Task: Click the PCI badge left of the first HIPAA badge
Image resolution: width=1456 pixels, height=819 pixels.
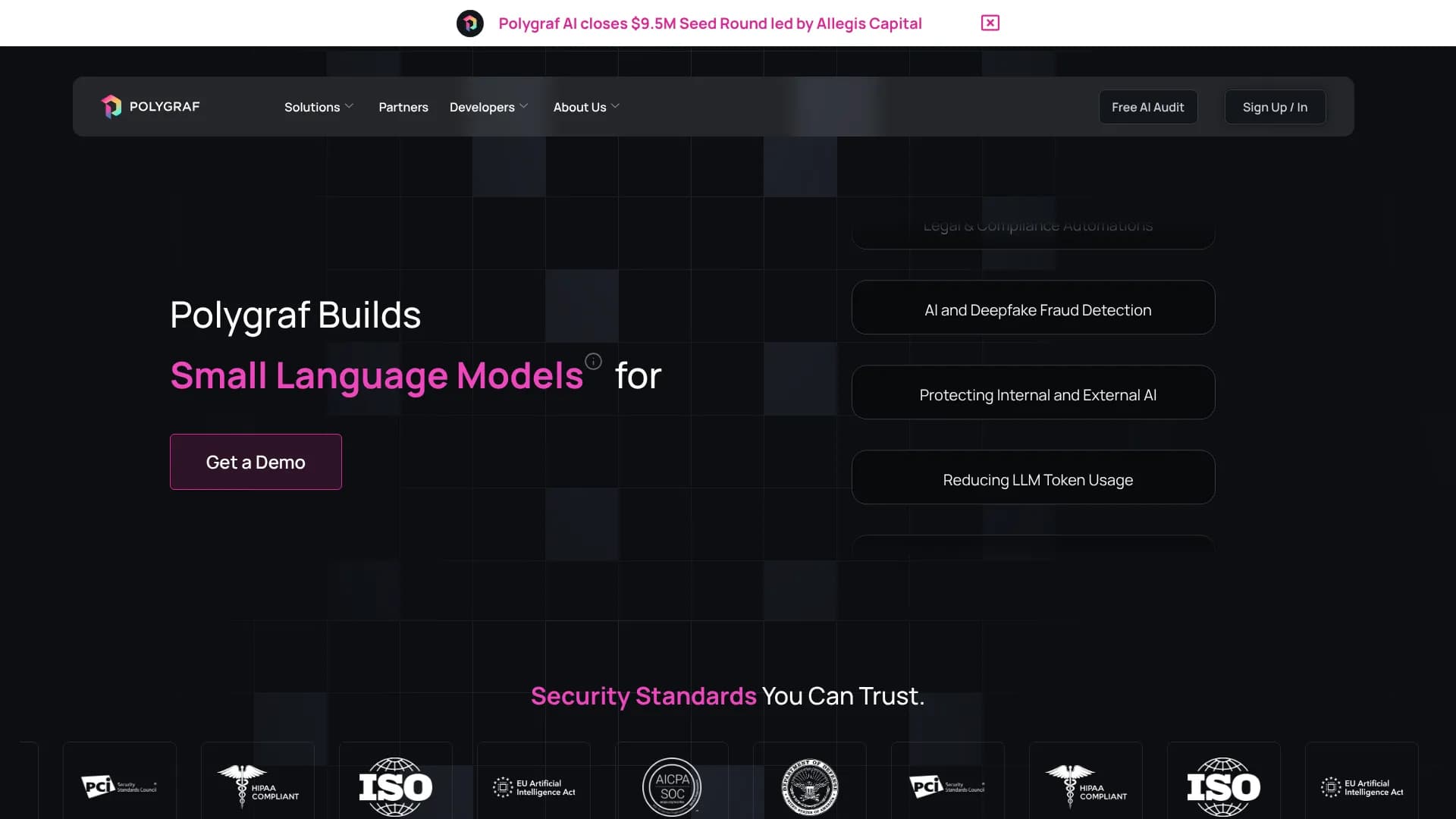Action: [x=120, y=786]
